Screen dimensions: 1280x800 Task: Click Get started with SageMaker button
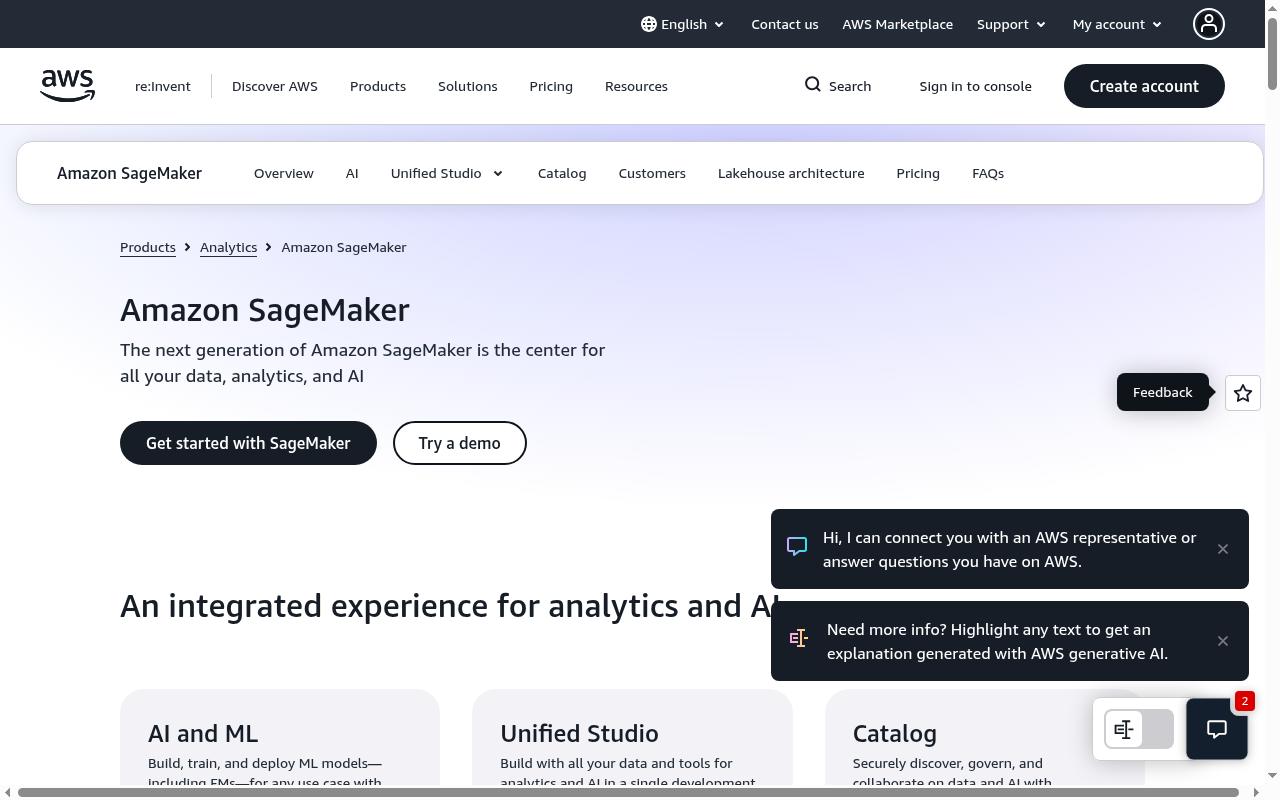248,443
